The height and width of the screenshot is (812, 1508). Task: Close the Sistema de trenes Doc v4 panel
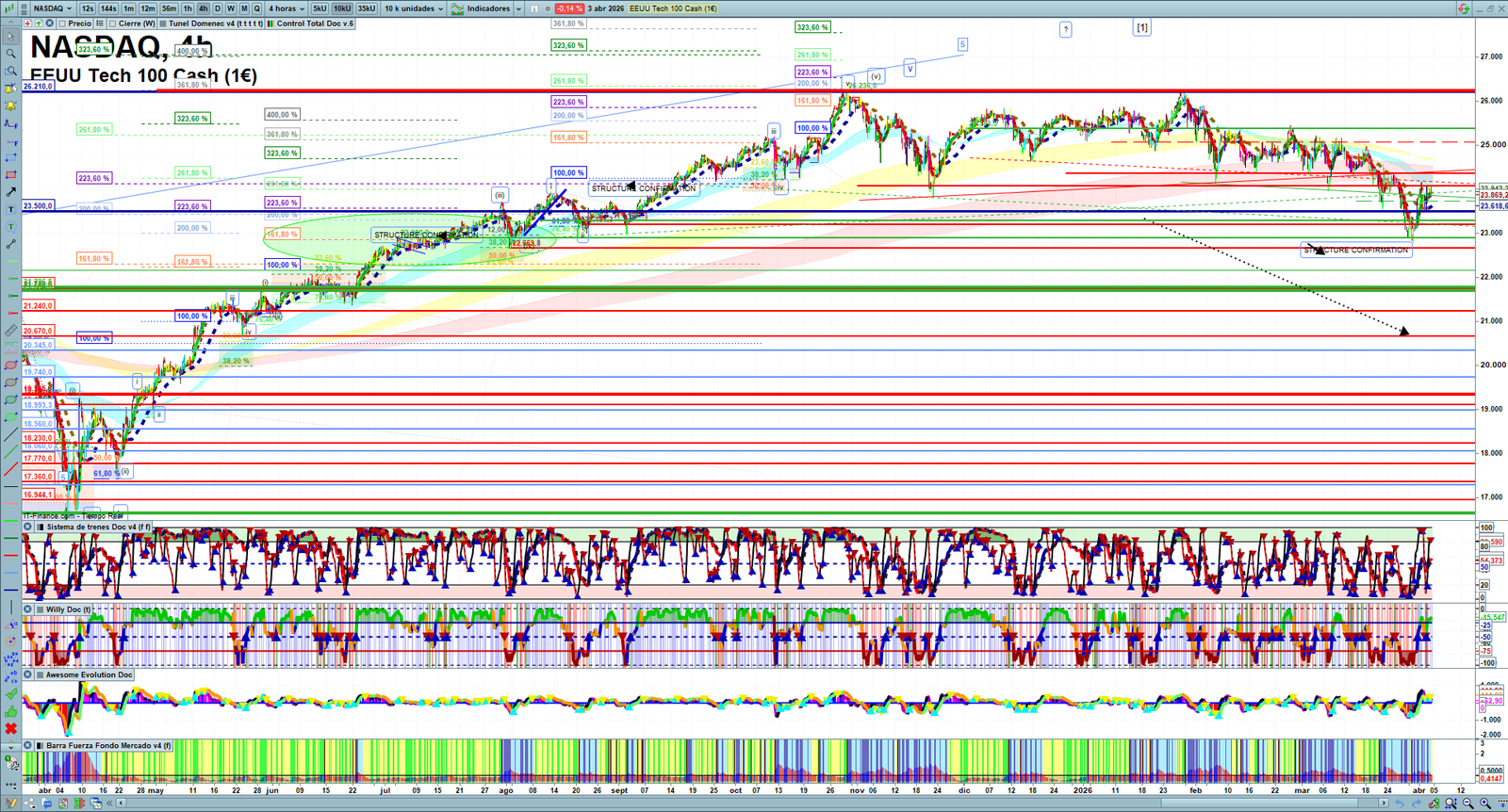[x=27, y=528]
